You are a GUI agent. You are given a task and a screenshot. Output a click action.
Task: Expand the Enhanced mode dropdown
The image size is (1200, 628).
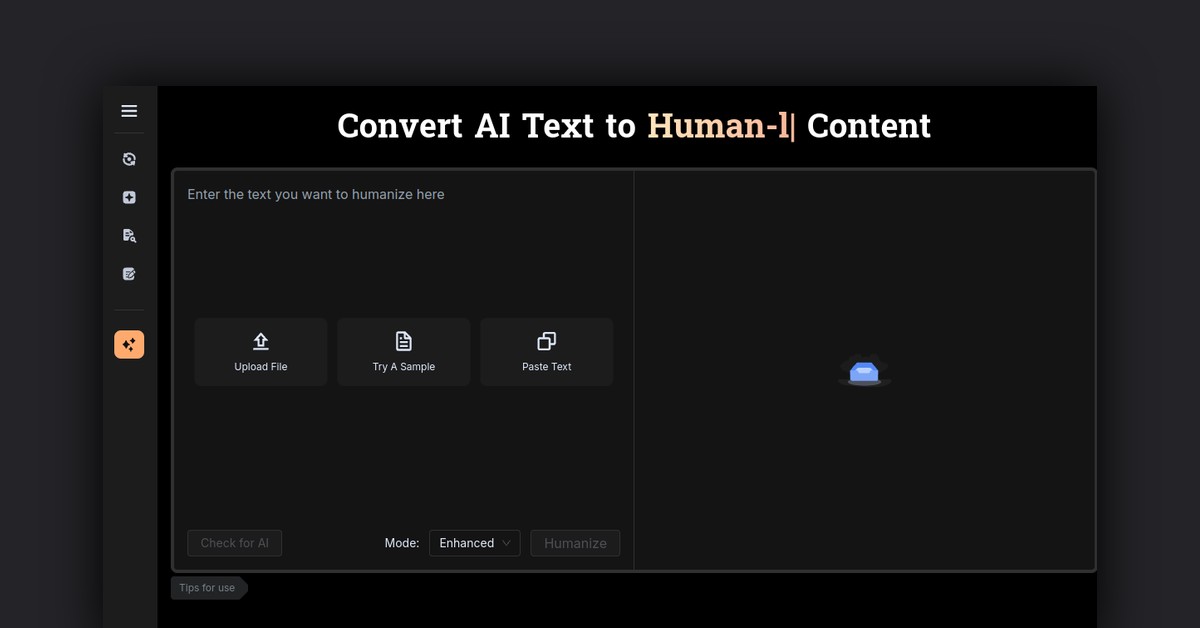point(473,543)
